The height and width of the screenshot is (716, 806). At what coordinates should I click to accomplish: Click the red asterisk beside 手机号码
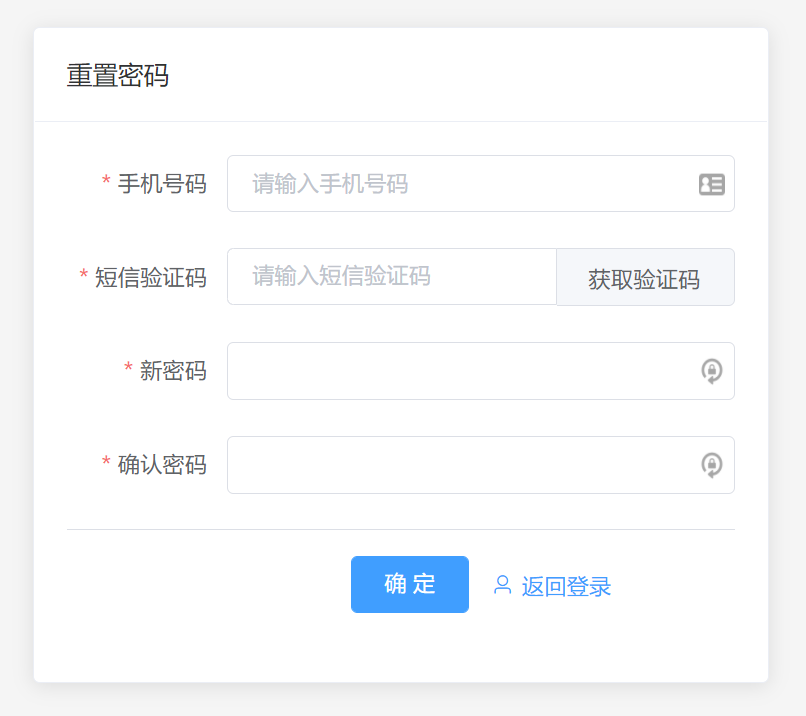[106, 182]
